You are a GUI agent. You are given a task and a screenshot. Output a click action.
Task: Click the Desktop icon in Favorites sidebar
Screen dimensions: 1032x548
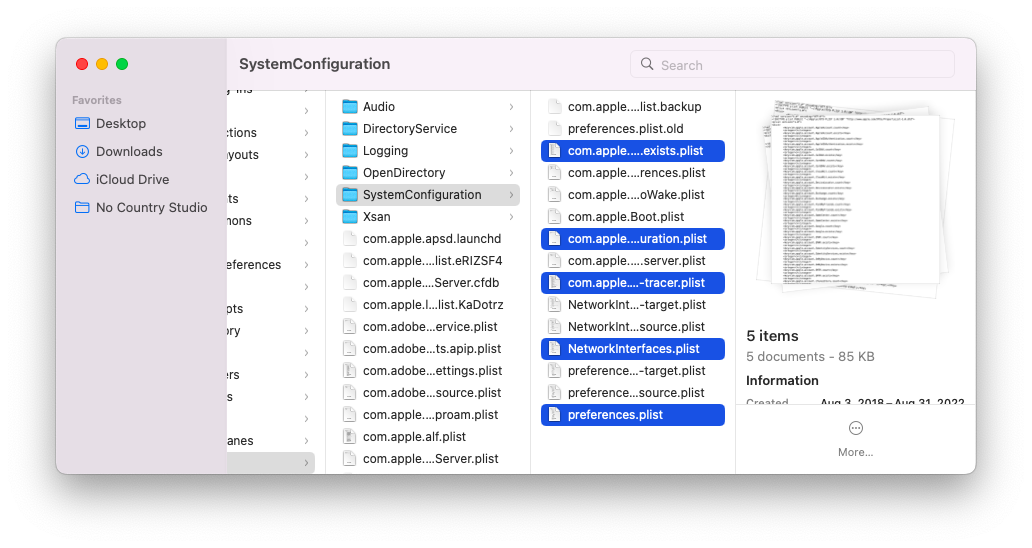pos(82,123)
